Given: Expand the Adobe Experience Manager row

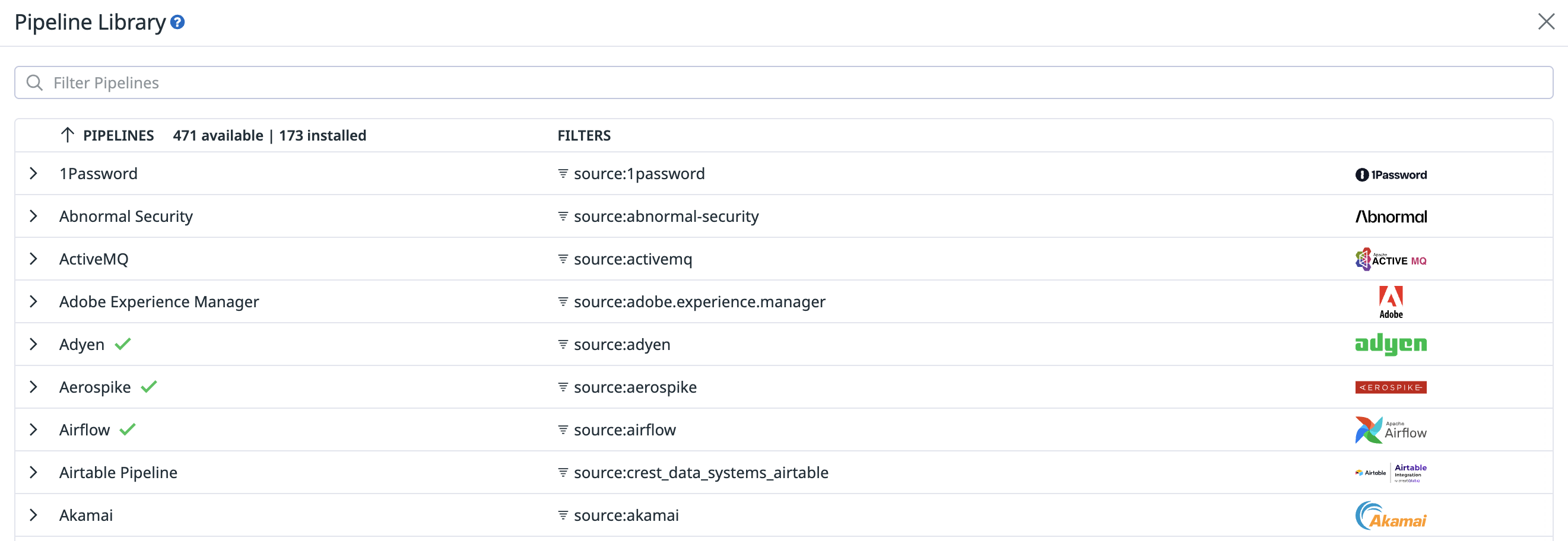Looking at the screenshot, I should [33, 302].
